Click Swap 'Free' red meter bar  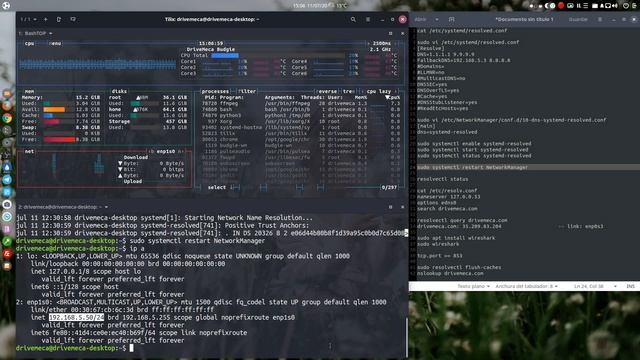[x=59, y=139]
